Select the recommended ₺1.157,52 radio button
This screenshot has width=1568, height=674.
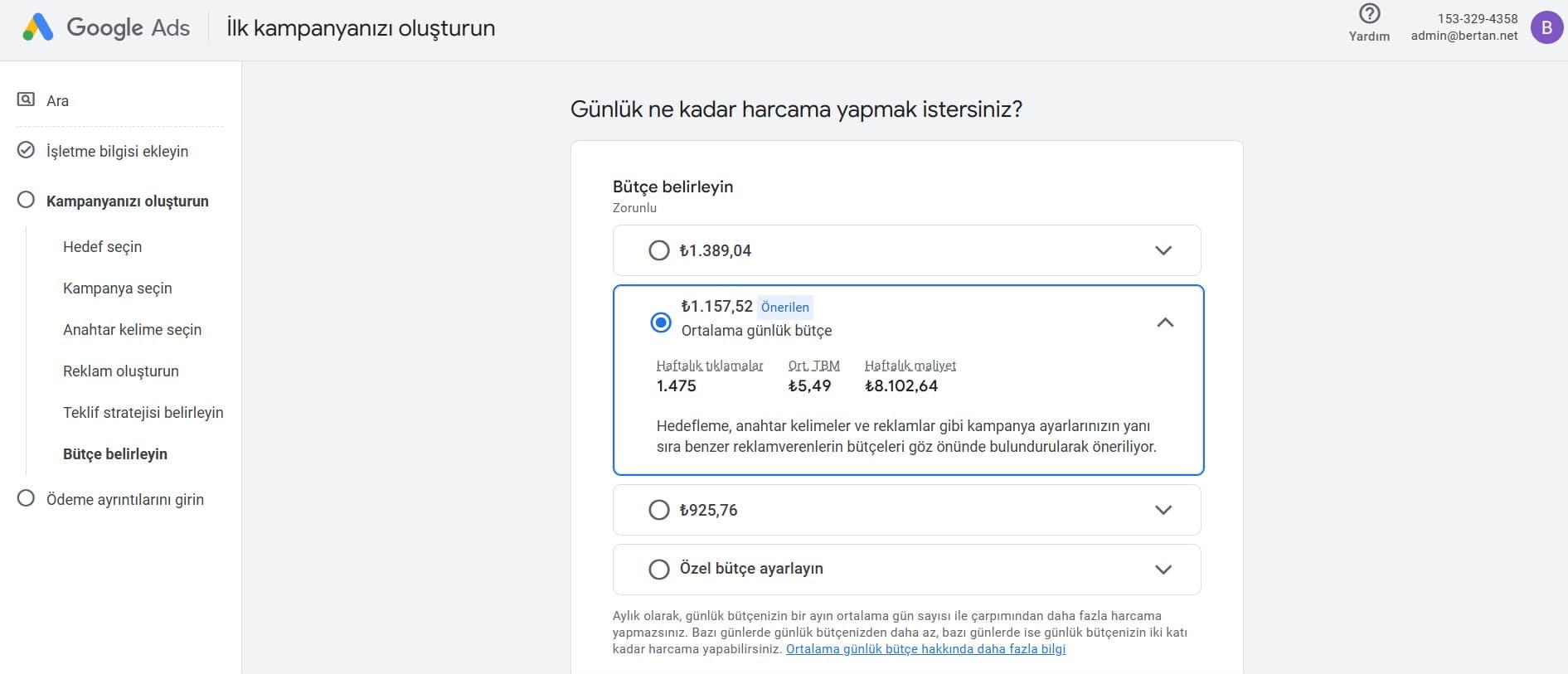click(x=661, y=322)
